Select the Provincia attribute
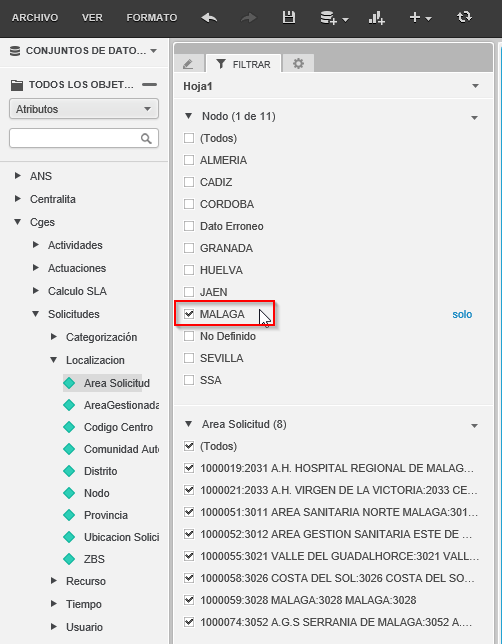This screenshot has height=644, width=502. 106,515
